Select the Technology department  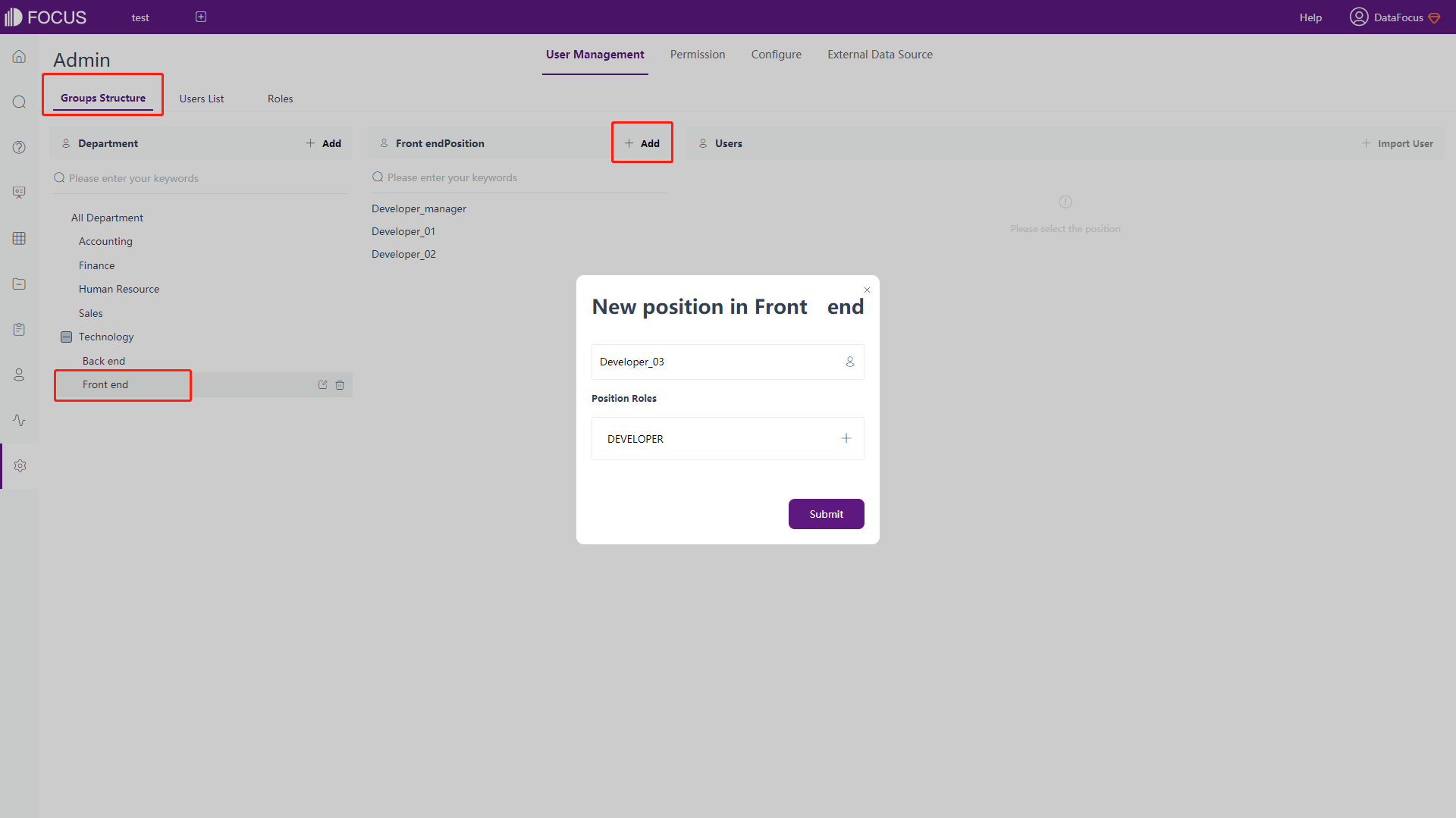pyautogui.click(x=106, y=337)
